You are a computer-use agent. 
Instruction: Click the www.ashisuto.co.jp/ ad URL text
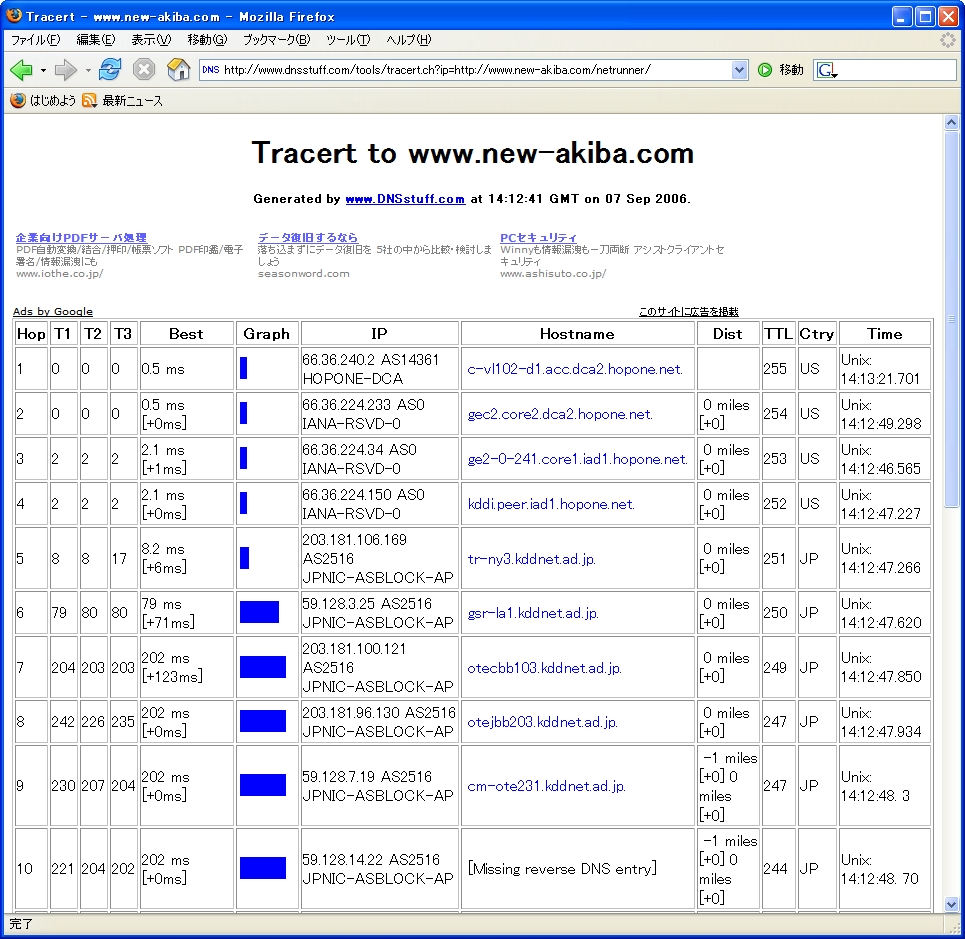(553, 274)
